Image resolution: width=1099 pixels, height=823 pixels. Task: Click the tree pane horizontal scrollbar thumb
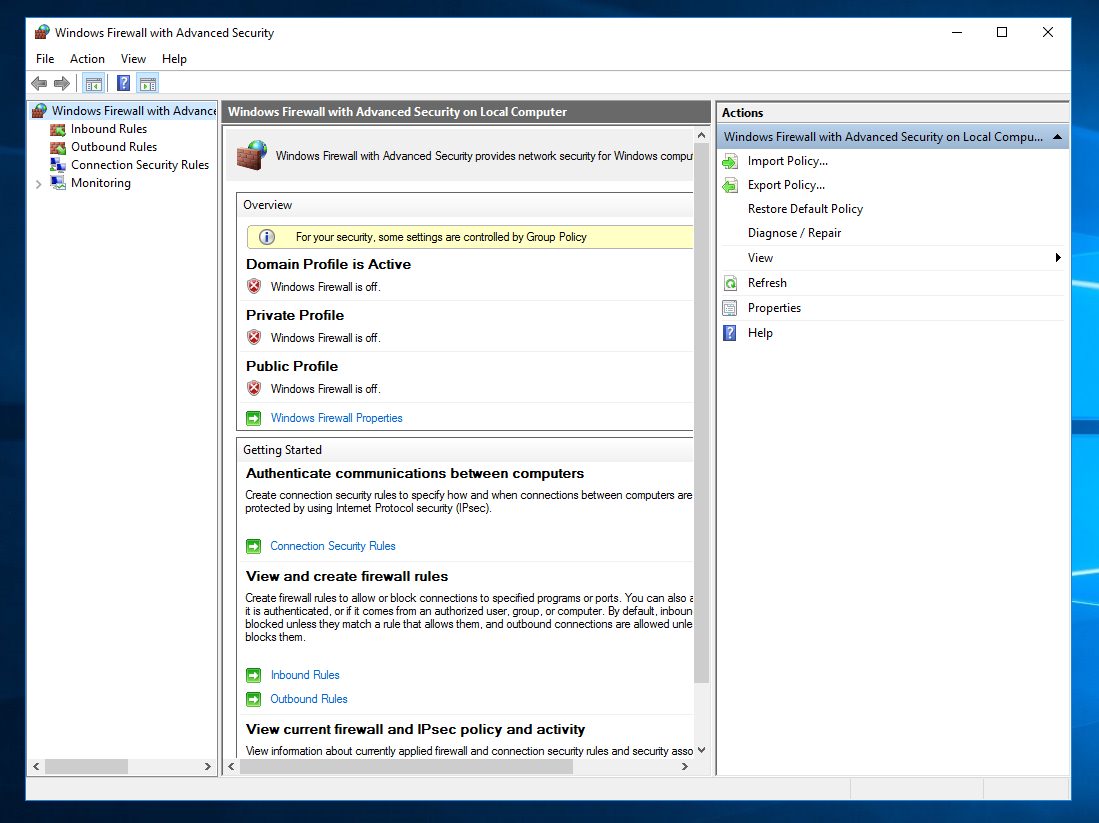[x=86, y=767]
